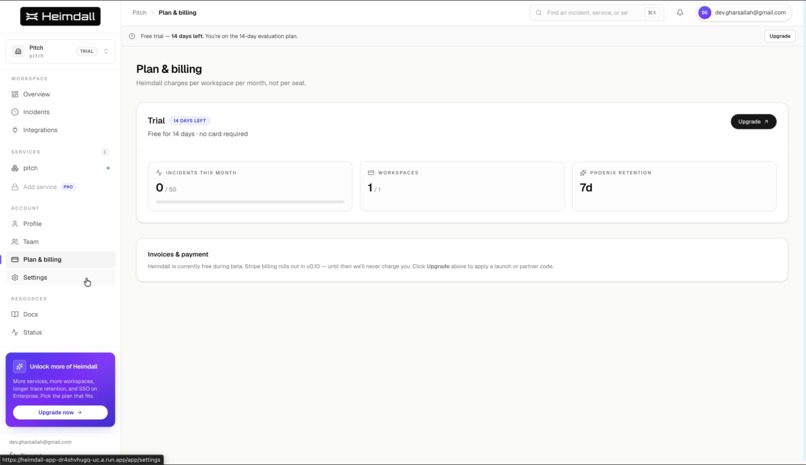Screen dimensions: 806x465
Task: Click the TRIAL badge in workspace switcher
Action: (x=87, y=51)
